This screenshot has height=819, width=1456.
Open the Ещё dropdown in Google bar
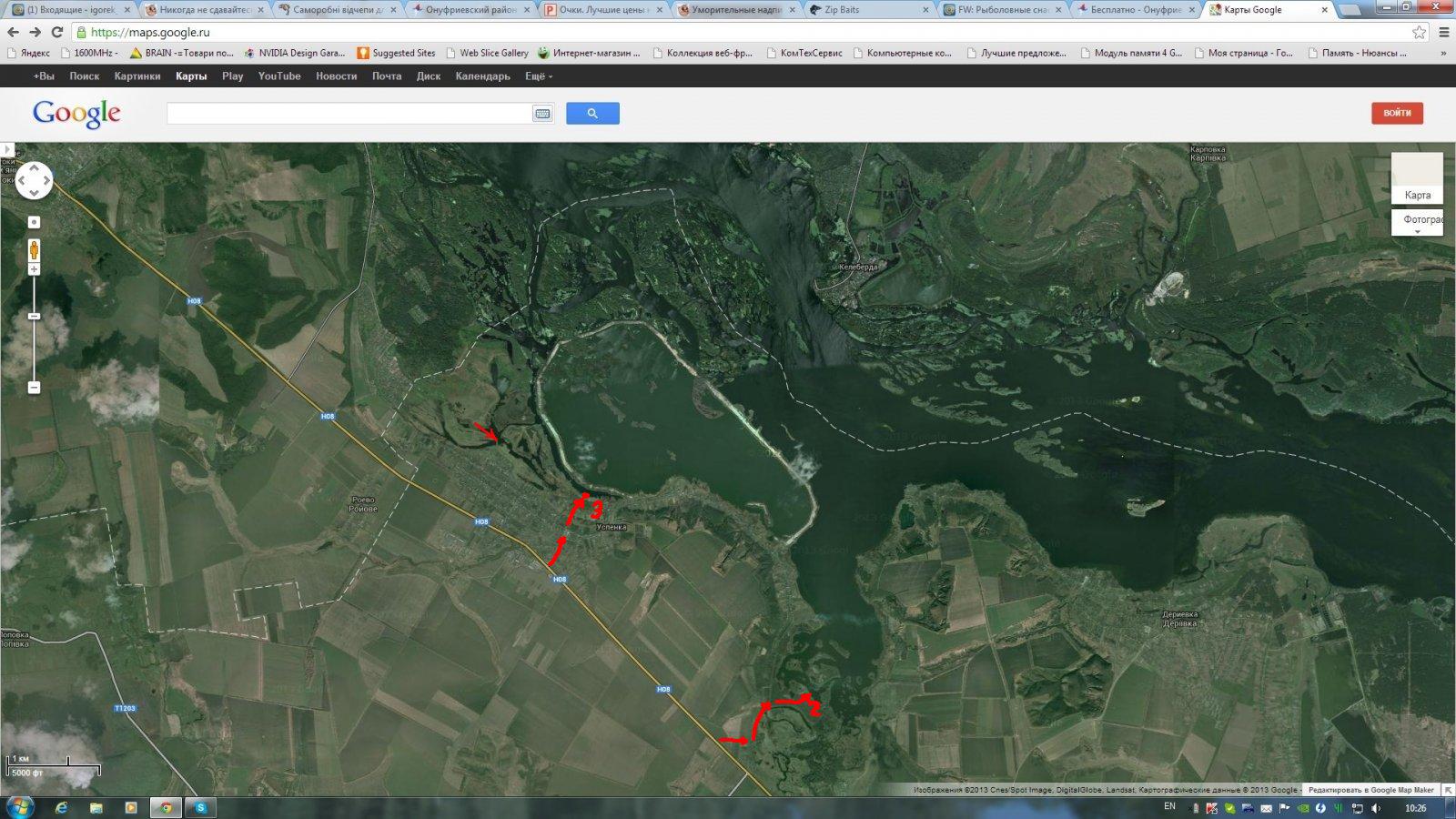(x=539, y=76)
